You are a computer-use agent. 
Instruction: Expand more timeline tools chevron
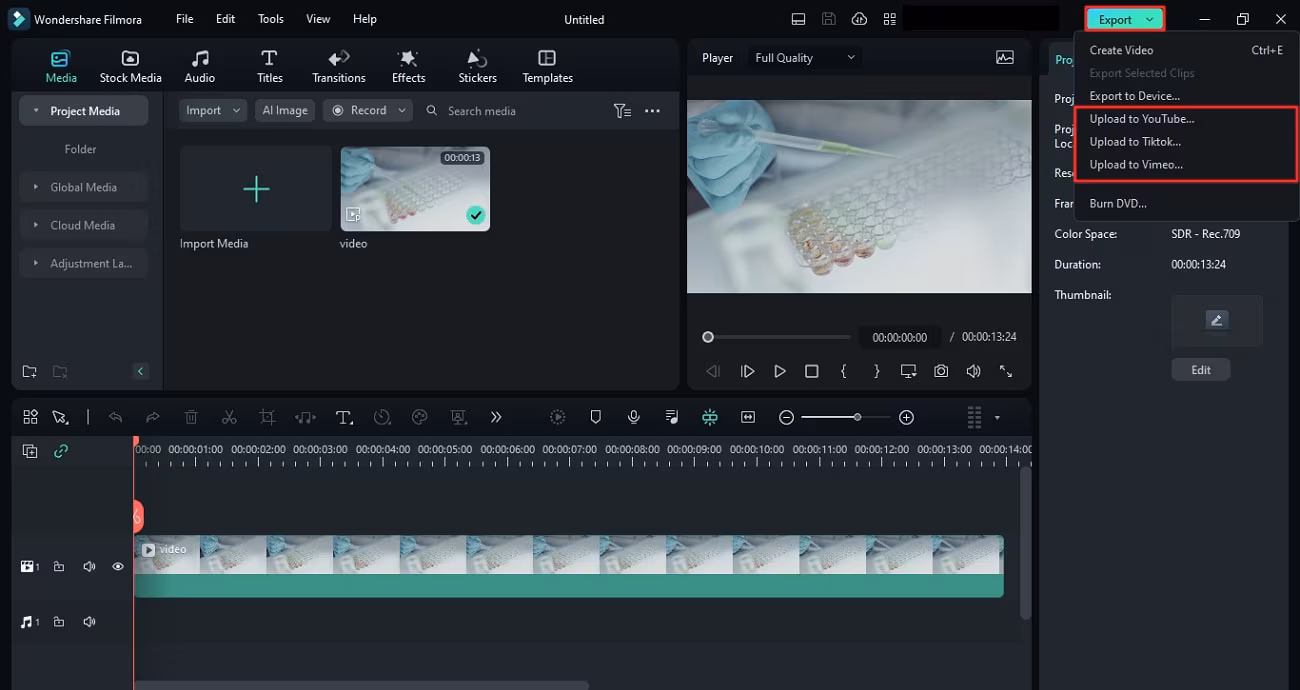click(x=496, y=417)
